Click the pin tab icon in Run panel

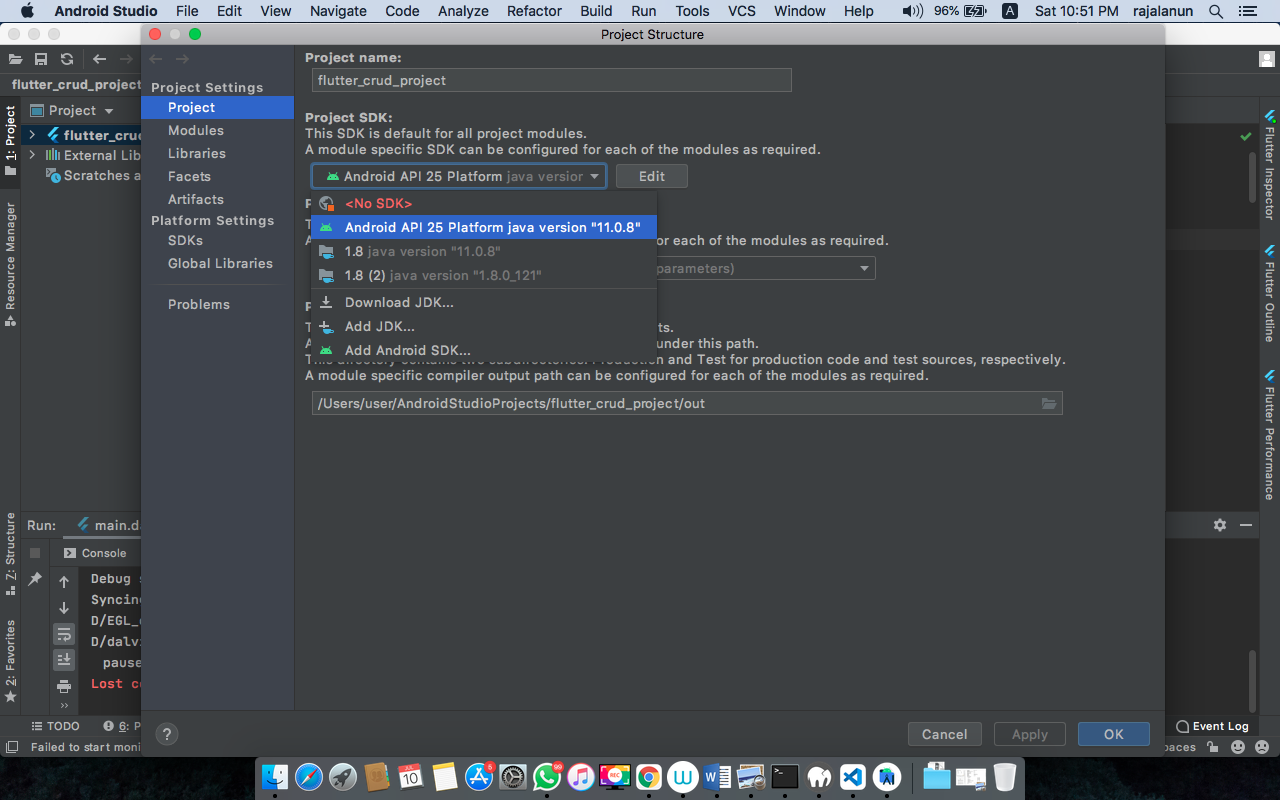pyautogui.click(x=35, y=579)
